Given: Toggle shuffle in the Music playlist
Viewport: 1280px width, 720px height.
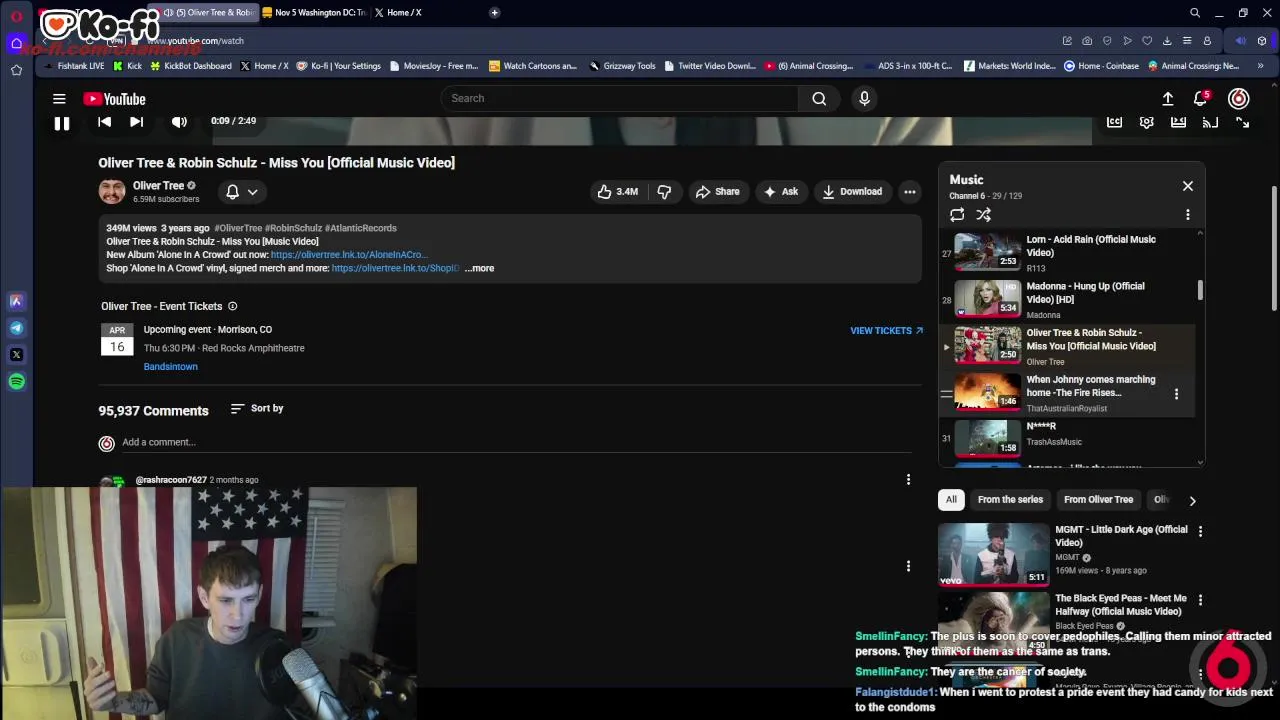Looking at the screenshot, I should click(x=984, y=215).
